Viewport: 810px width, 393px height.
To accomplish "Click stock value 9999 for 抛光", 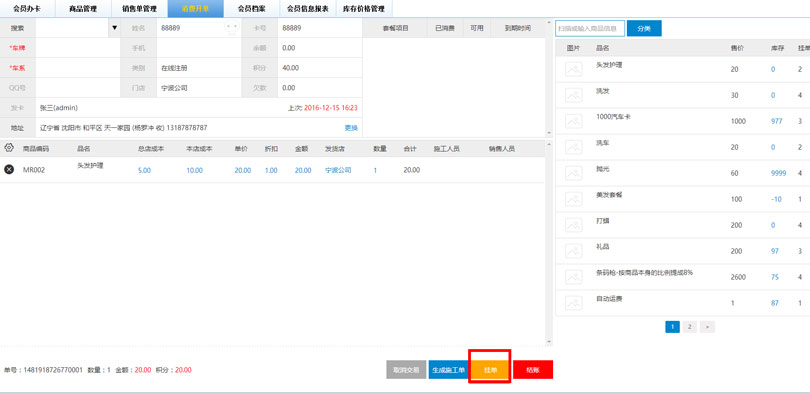I will [x=778, y=173].
